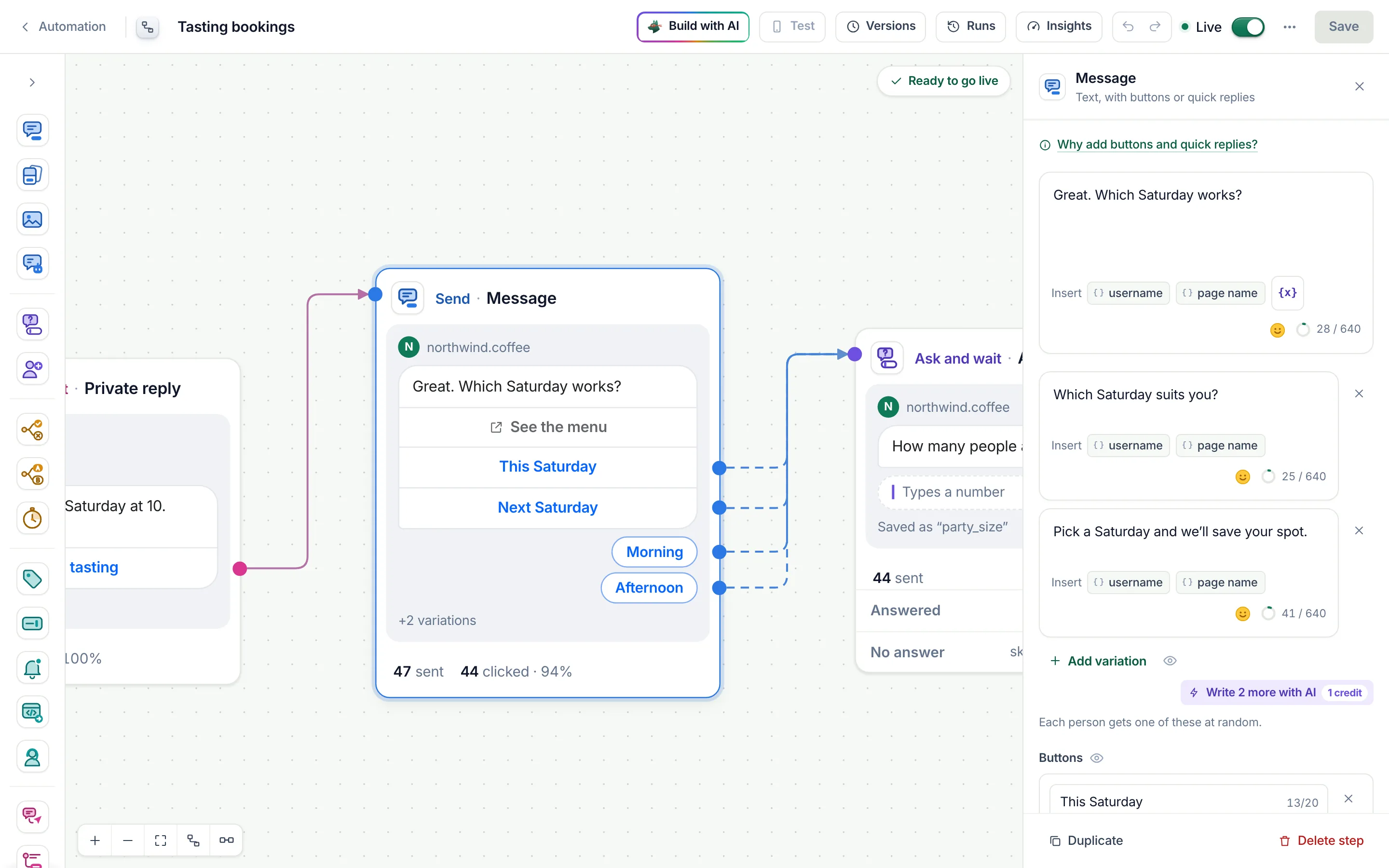Image resolution: width=1389 pixels, height=868 pixels.
Task: Remove the Which Saturday suits you? variation
Action: [1359, 394]
